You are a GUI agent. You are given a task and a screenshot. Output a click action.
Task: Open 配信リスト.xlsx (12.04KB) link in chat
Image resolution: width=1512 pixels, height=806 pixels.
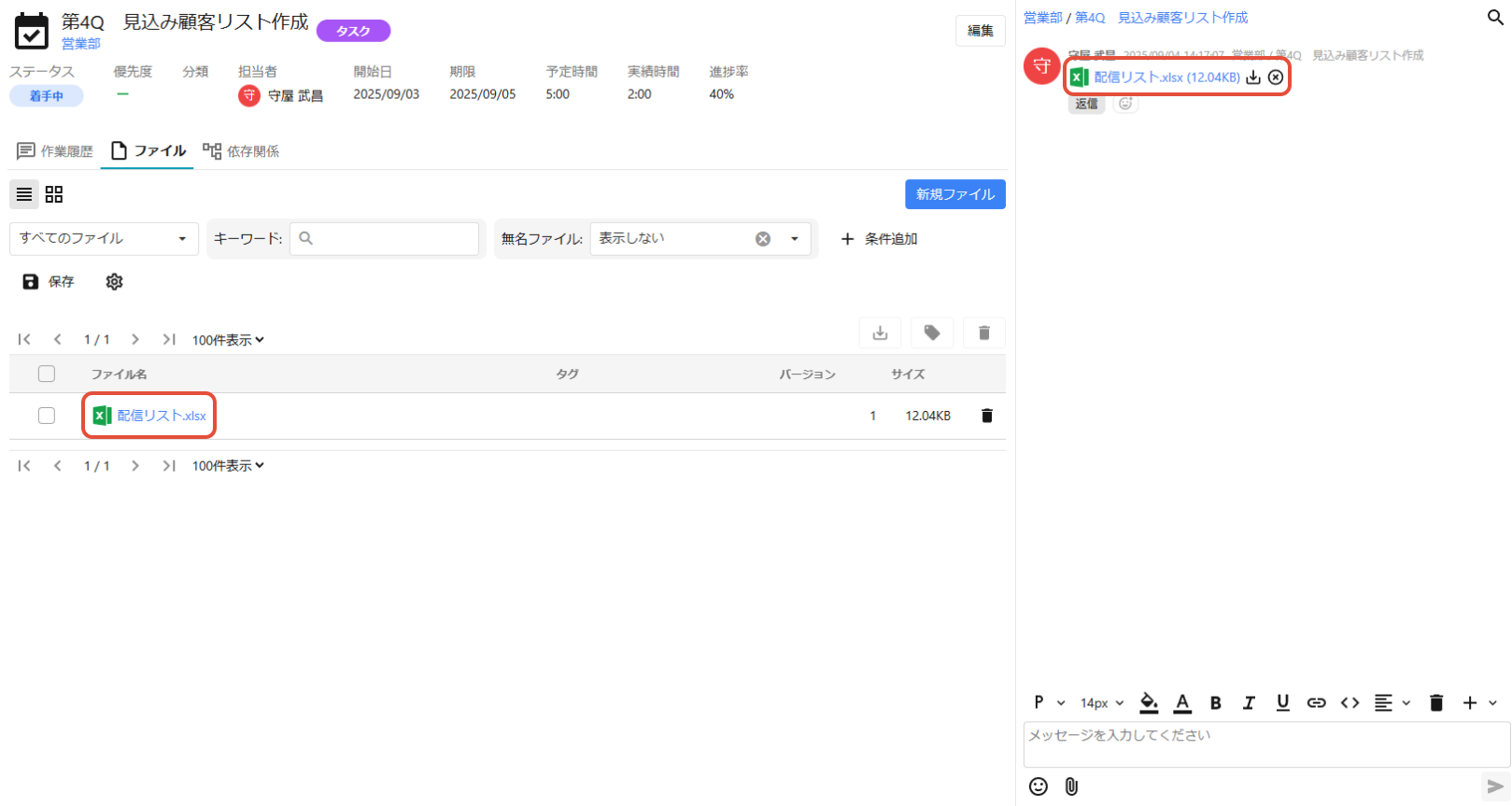(x=1166, y=78)
